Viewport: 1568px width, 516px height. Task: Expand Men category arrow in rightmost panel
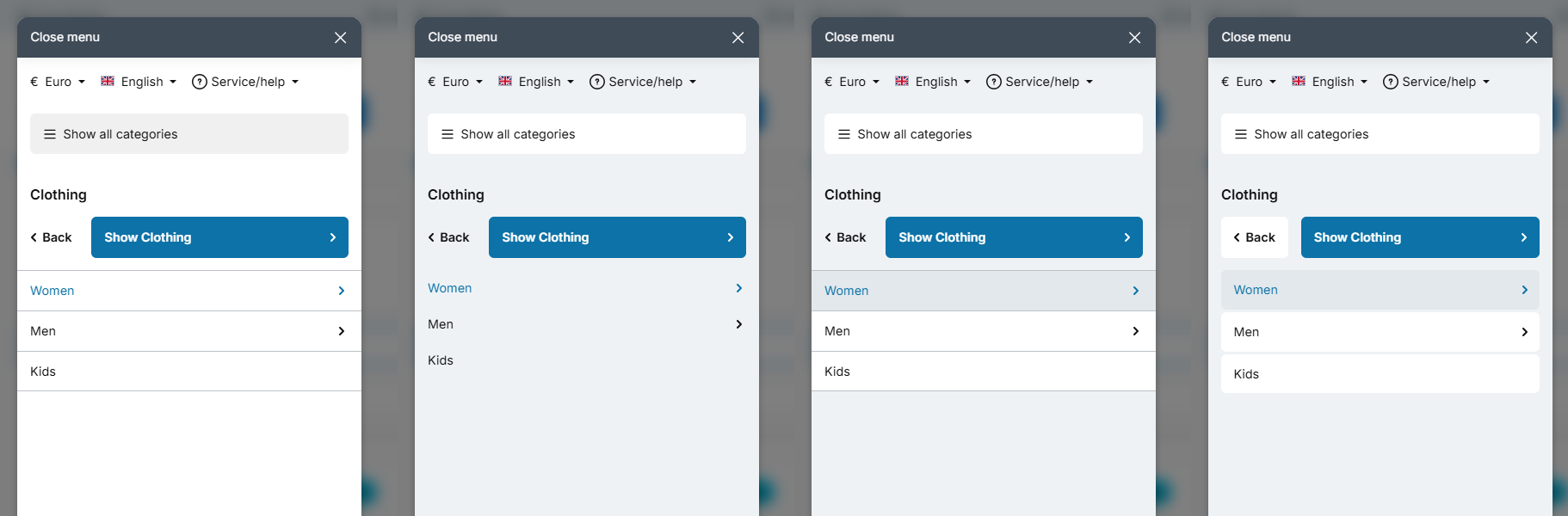(x=1524, y=332)
